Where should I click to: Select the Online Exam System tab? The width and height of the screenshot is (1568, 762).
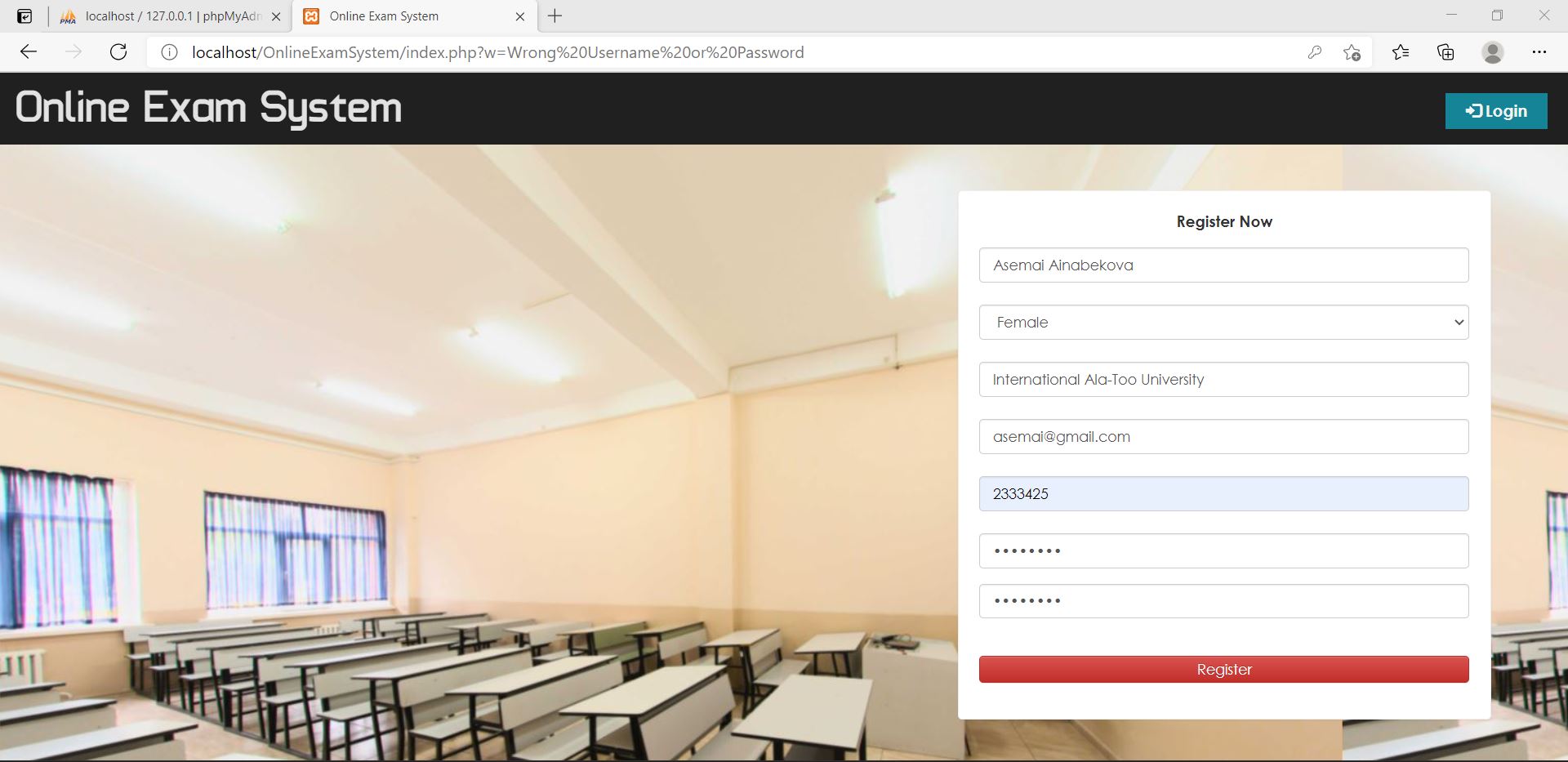414,16
